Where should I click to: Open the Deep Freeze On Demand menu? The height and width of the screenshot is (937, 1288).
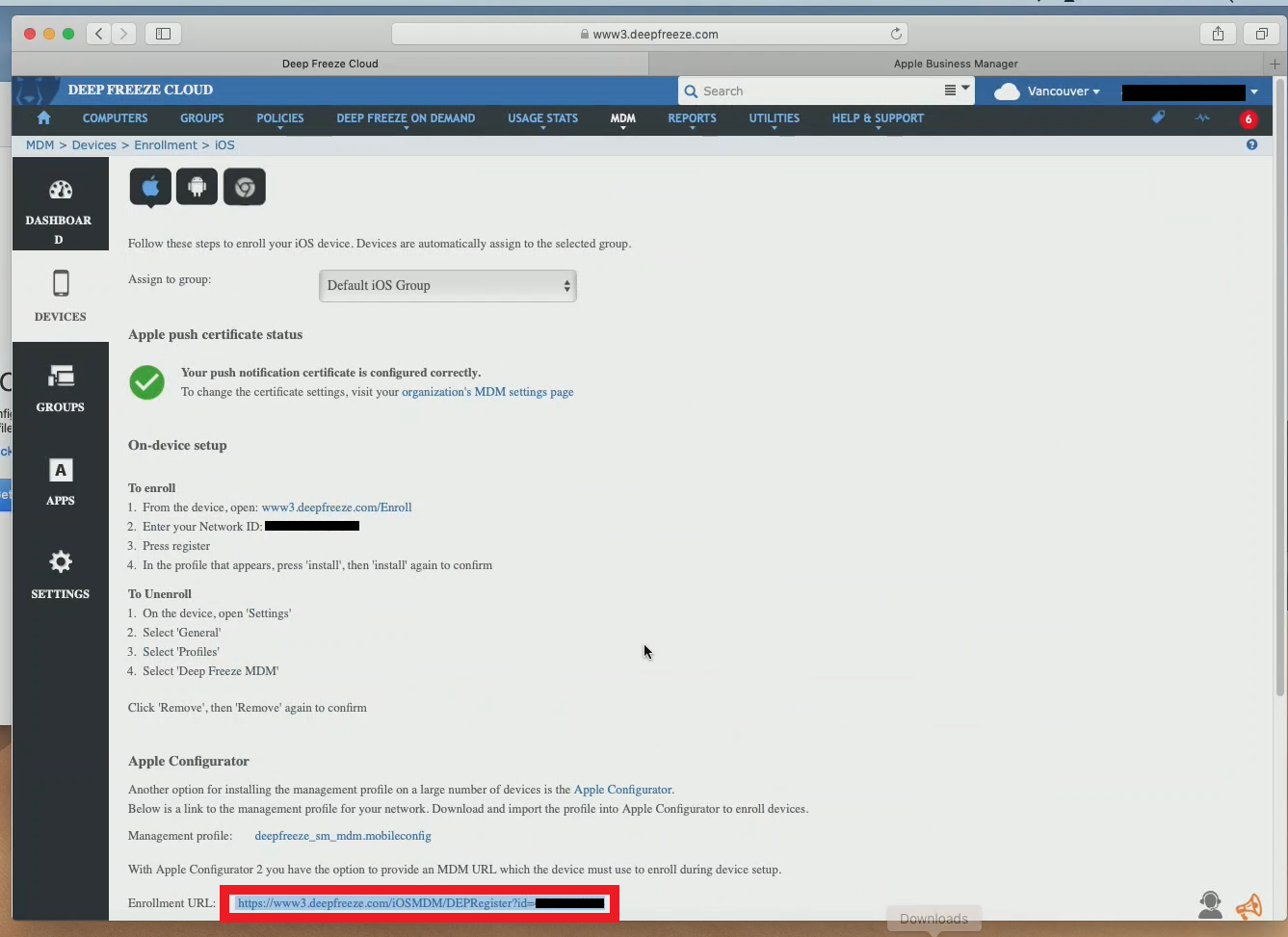pyautogui.click(x=406, y=118)
